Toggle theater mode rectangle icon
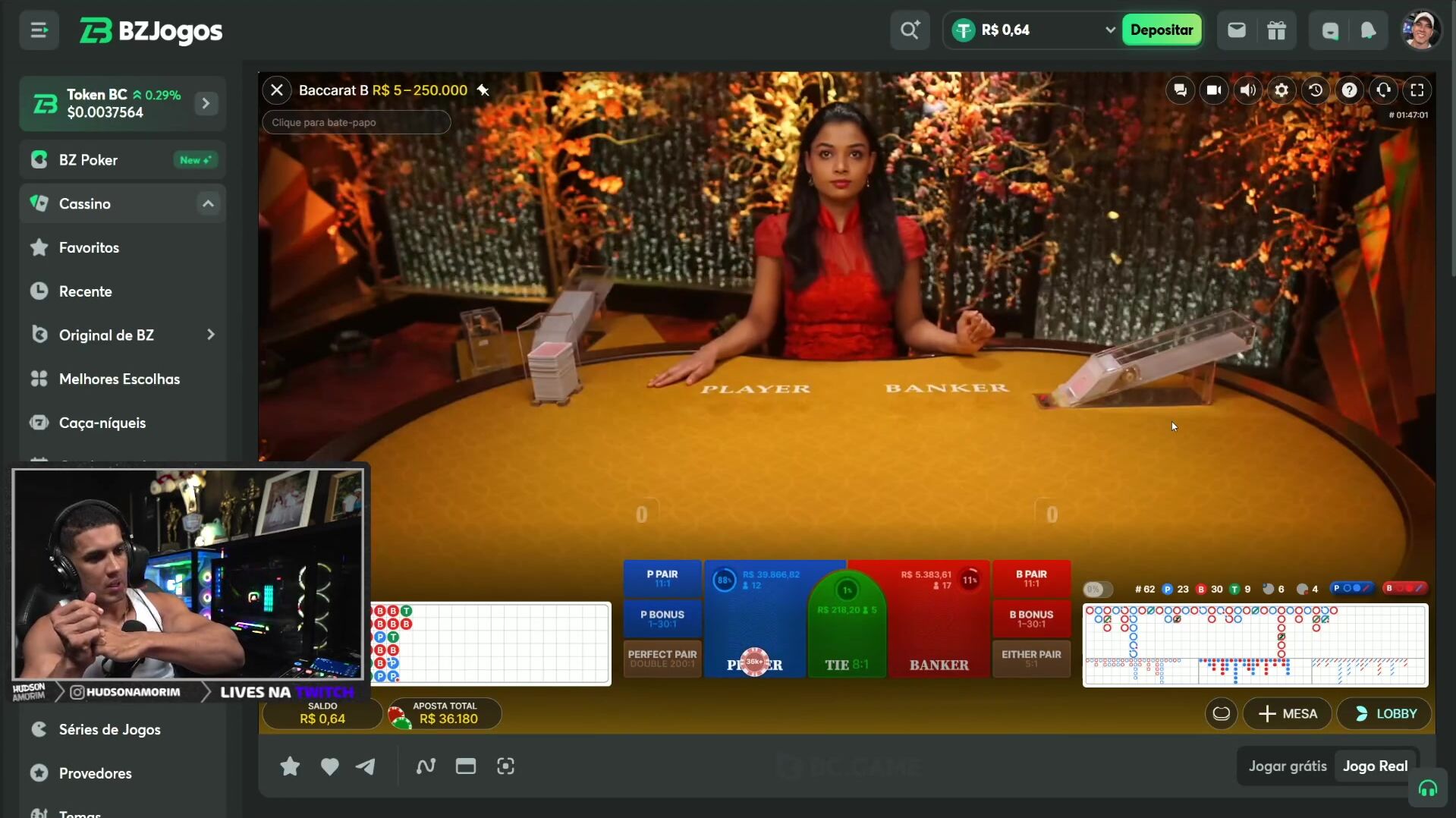Viewport: 1456px width, 818px height. [465, 766]
